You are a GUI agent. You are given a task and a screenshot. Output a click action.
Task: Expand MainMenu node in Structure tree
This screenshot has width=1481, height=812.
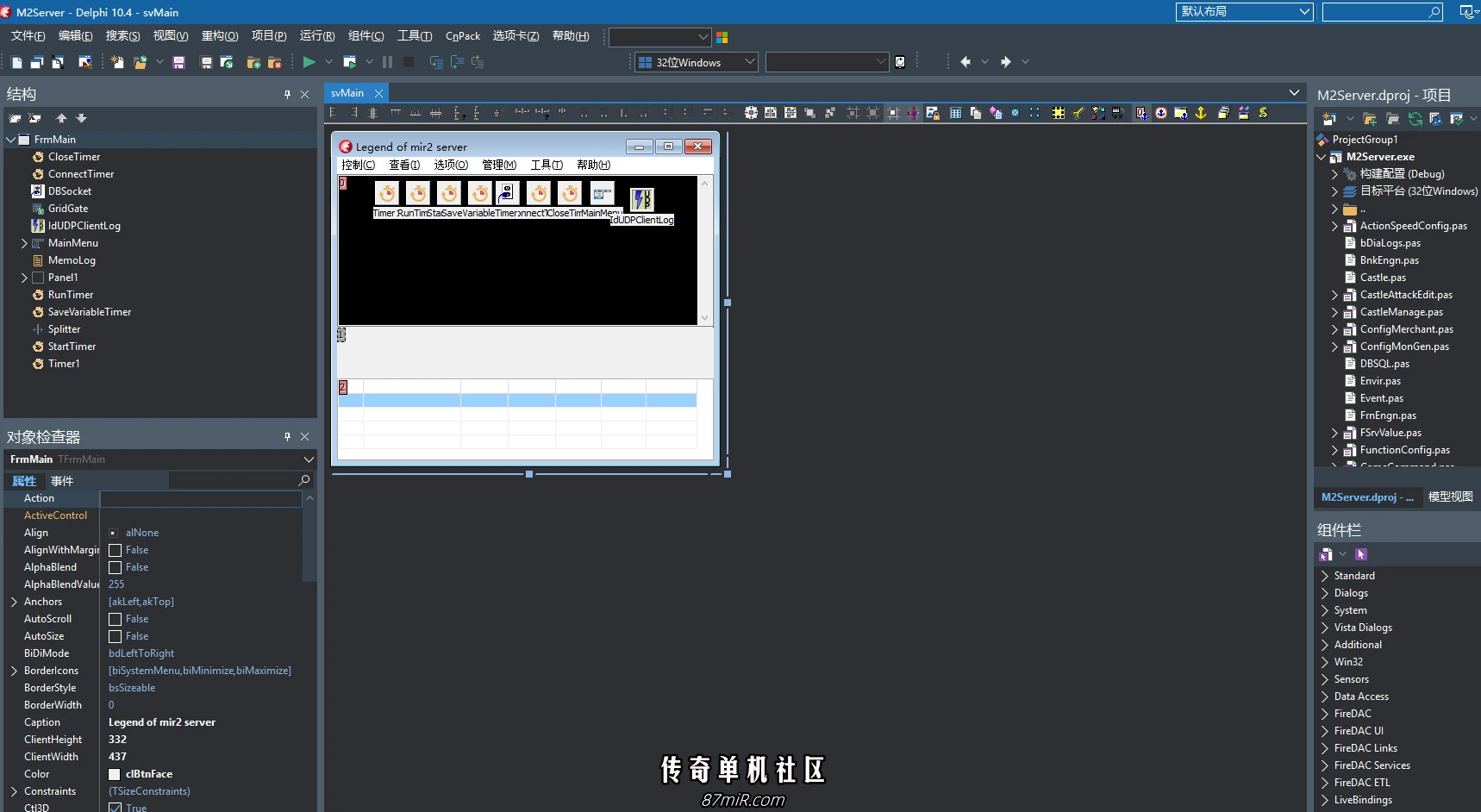(x=24, y=243)
